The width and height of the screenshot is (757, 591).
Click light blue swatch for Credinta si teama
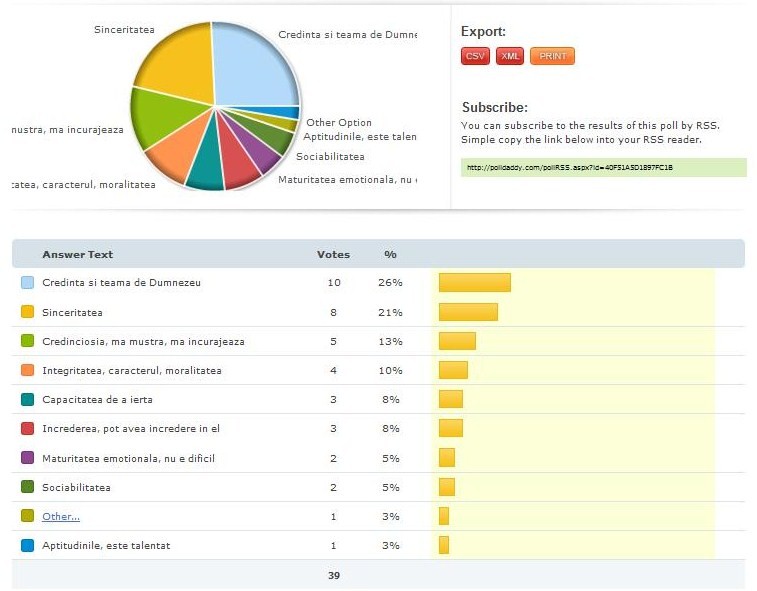[27, 283]
